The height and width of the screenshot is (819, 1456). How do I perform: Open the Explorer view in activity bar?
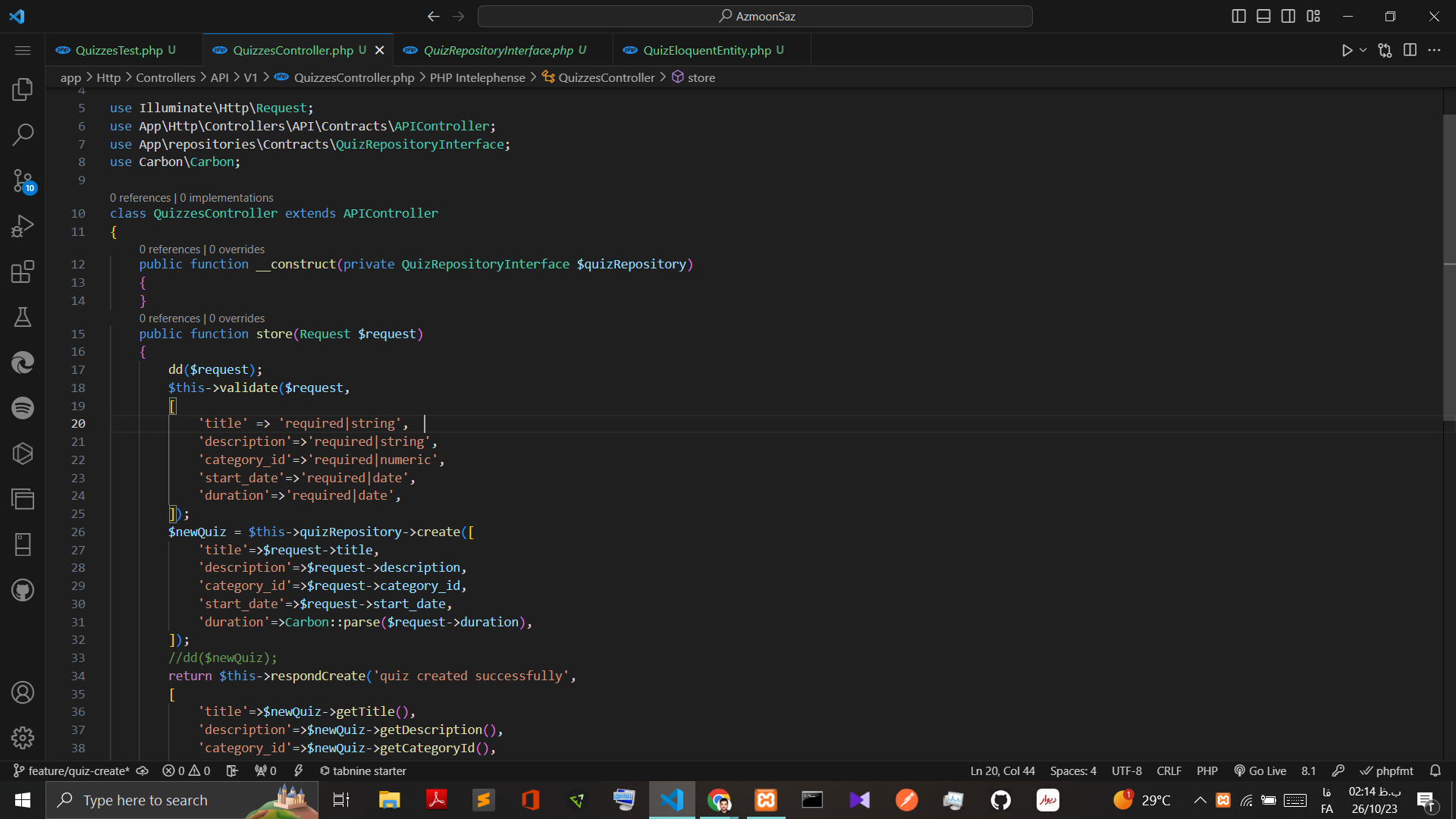[23, 89]
